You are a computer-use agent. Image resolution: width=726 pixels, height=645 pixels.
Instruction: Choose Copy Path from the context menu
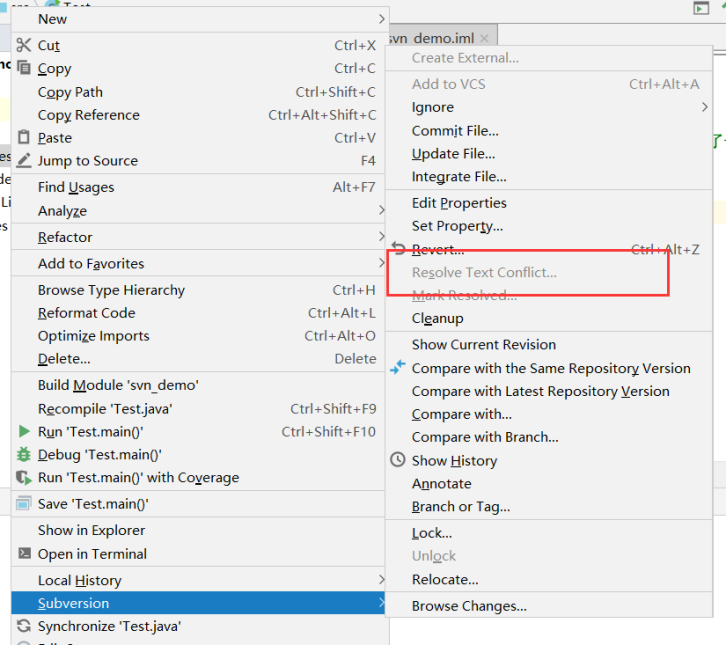tap(198, 92)
